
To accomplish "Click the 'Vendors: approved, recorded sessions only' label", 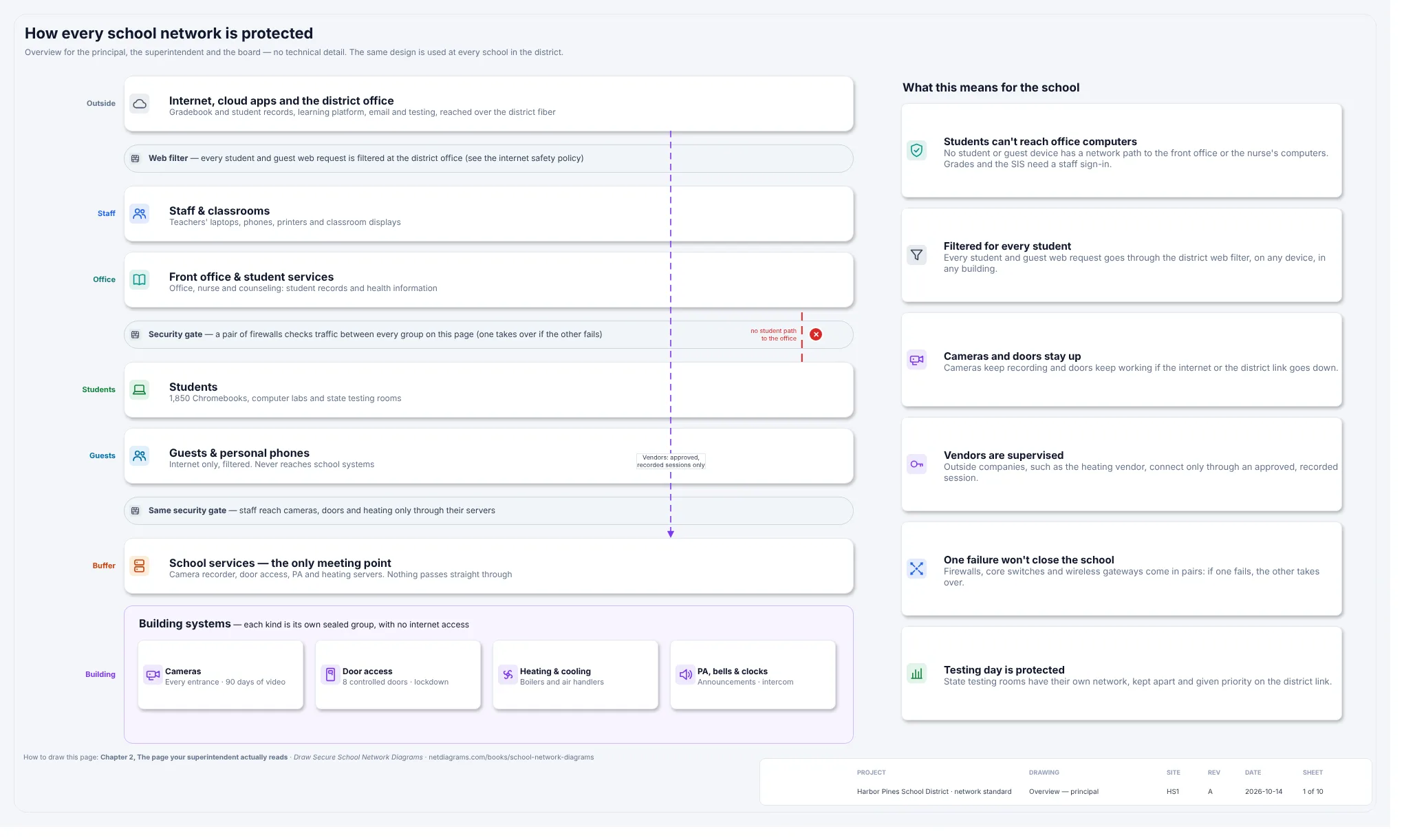I will tap(671, 462).
